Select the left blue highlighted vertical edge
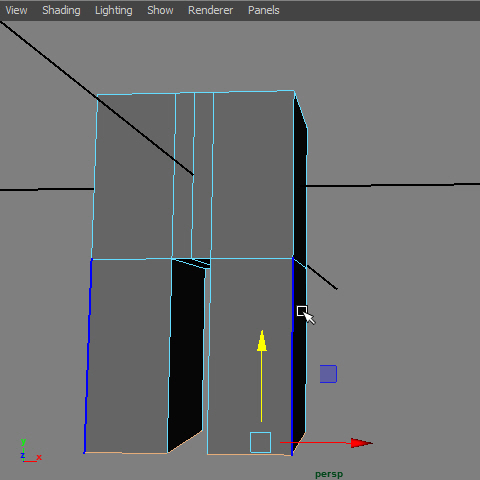 point(88,356)
